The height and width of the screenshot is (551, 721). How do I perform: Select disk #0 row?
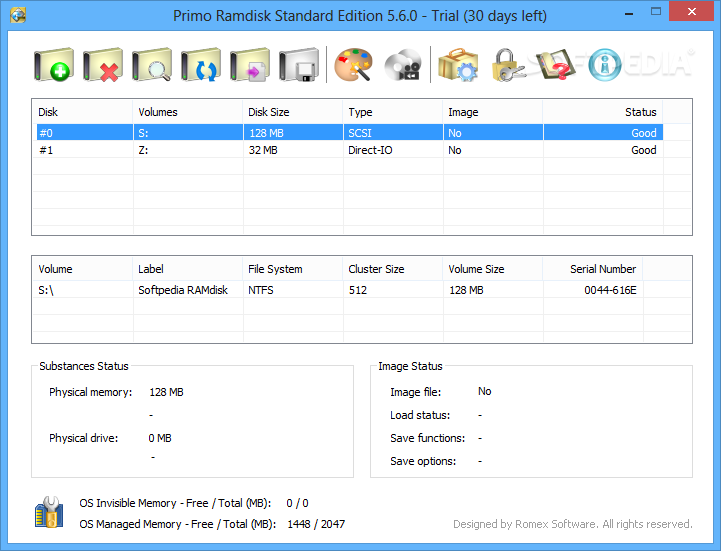pyautogui.click(x=349, y=133)
